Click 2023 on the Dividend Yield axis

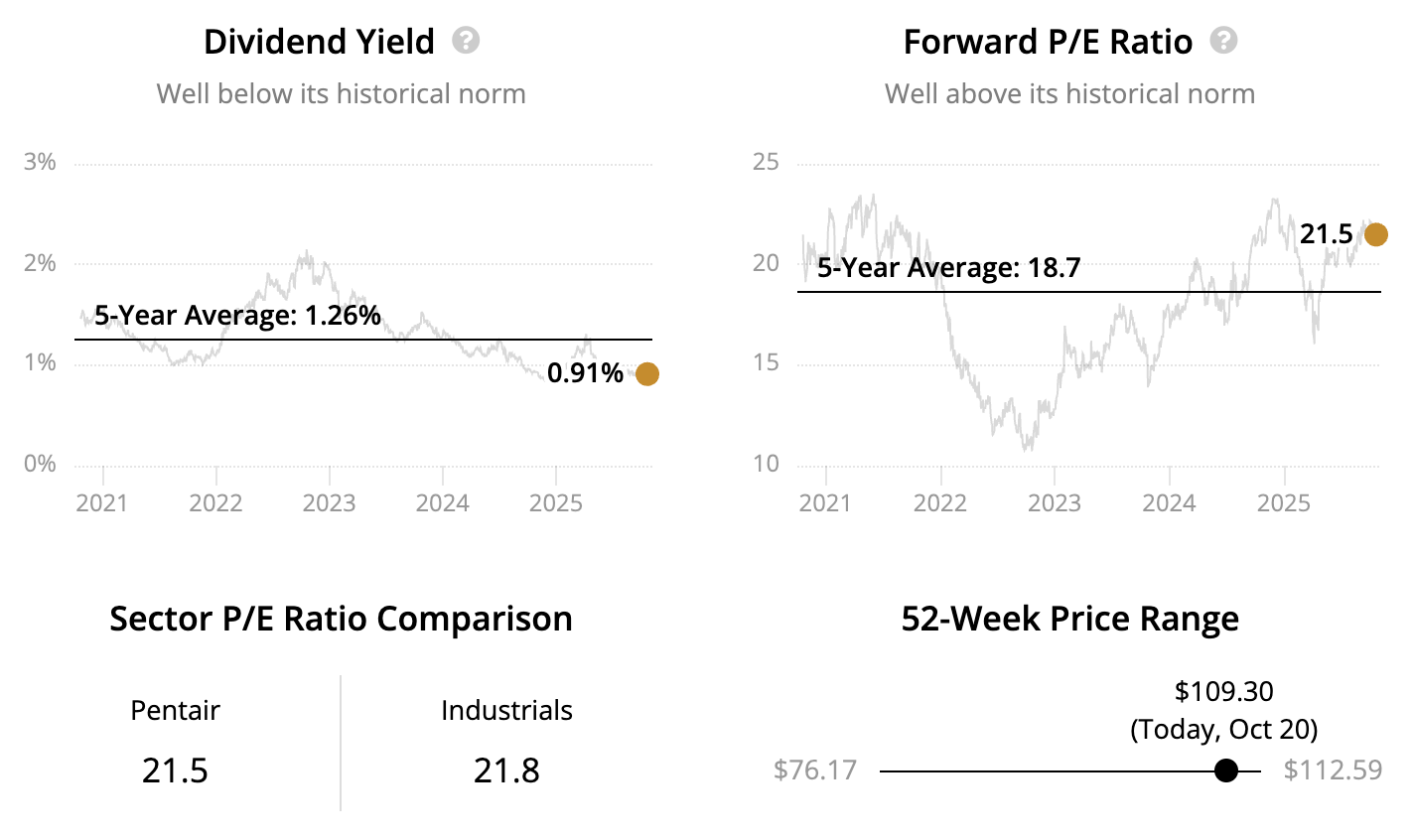pos(329,503)
